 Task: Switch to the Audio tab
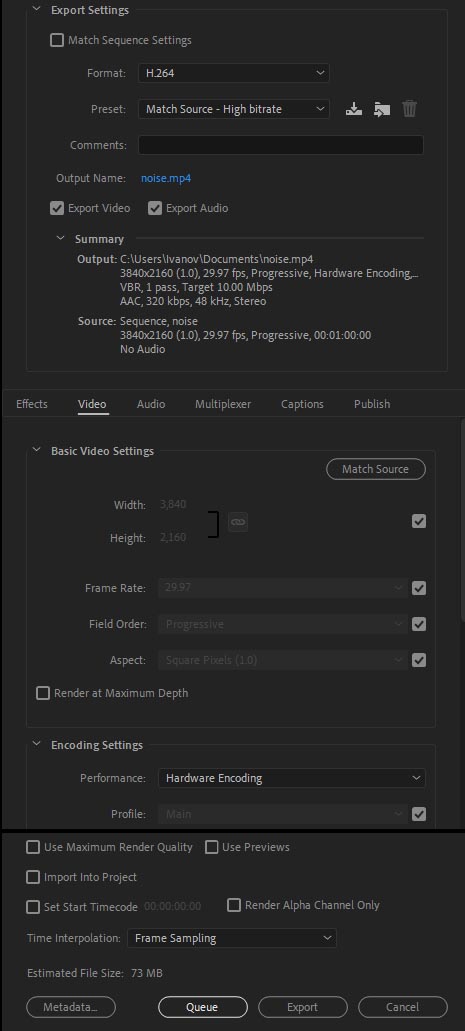[x=151, y=404]
